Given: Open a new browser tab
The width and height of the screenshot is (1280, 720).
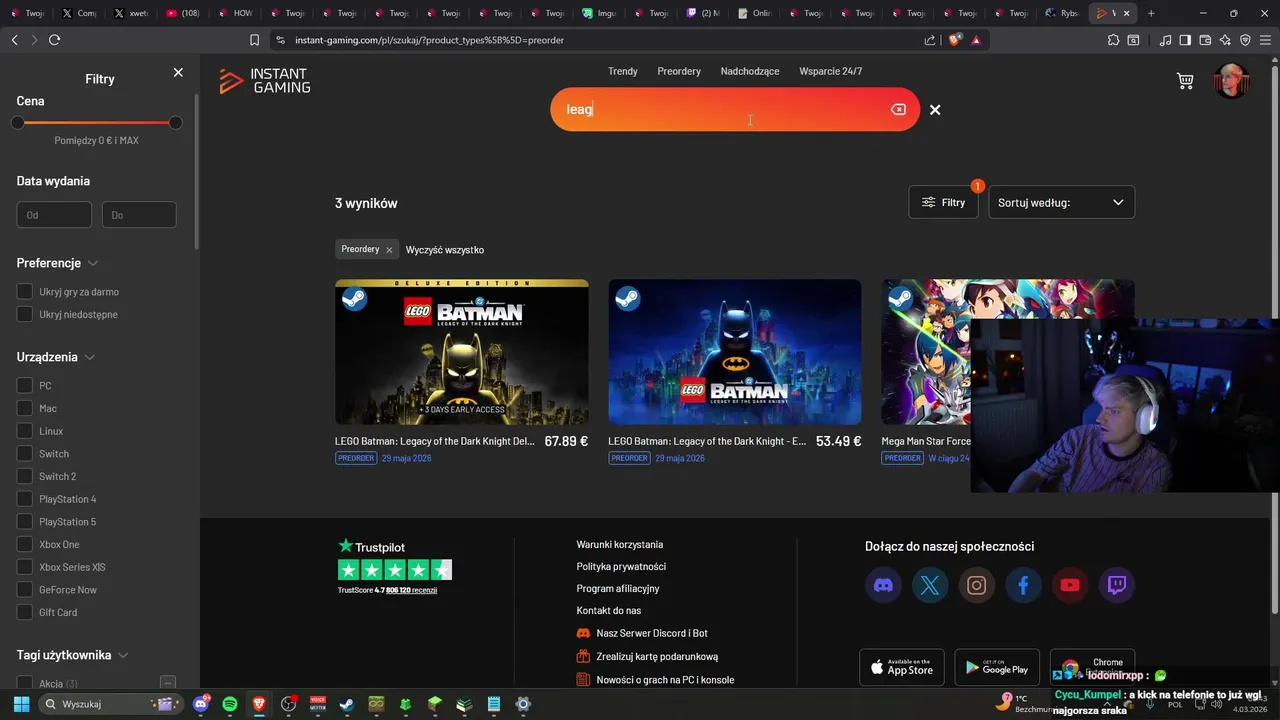Looking at the screenshot, I should tap(1151, 13).
